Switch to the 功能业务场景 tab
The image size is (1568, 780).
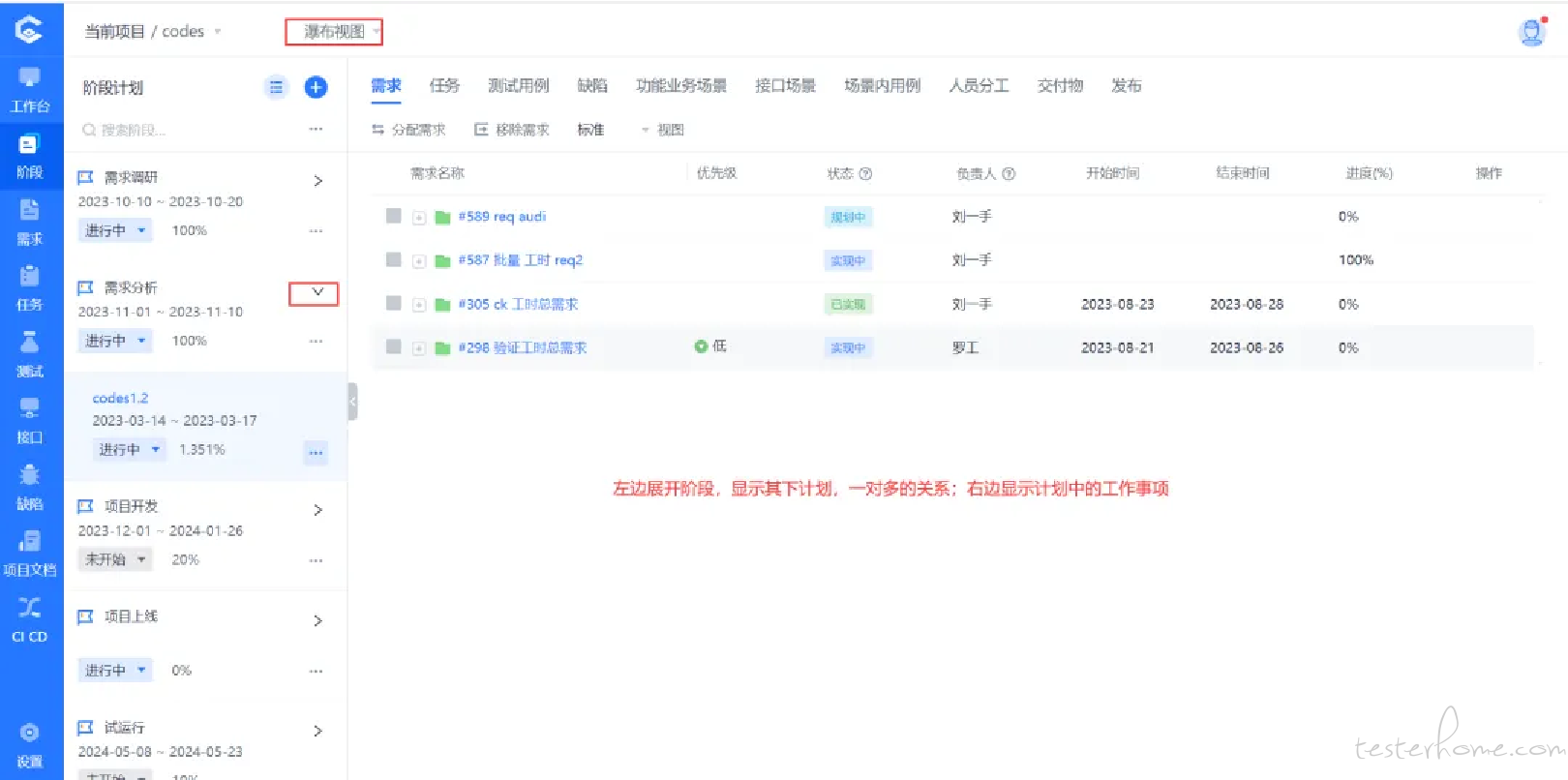click(680, 86)
